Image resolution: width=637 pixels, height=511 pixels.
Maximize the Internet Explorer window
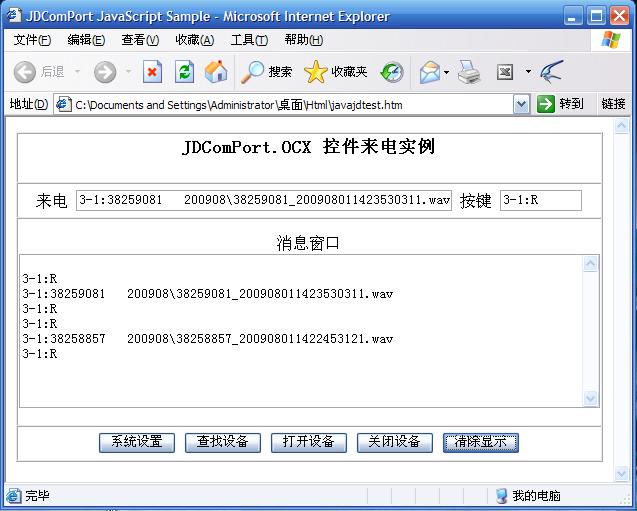point(596,16)
